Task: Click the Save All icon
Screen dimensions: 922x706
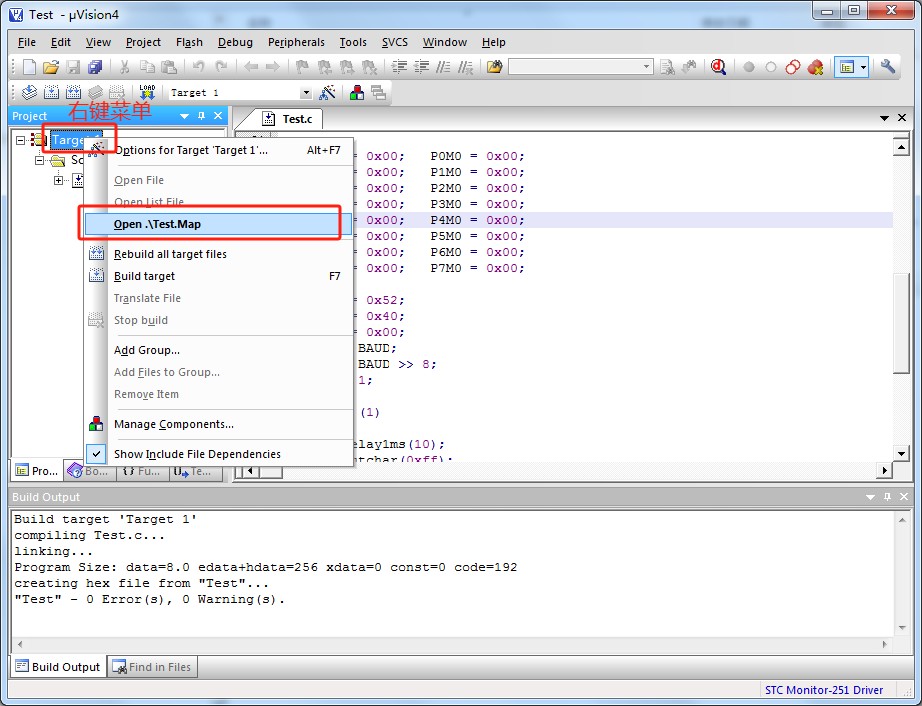Action: click(95, 67)
